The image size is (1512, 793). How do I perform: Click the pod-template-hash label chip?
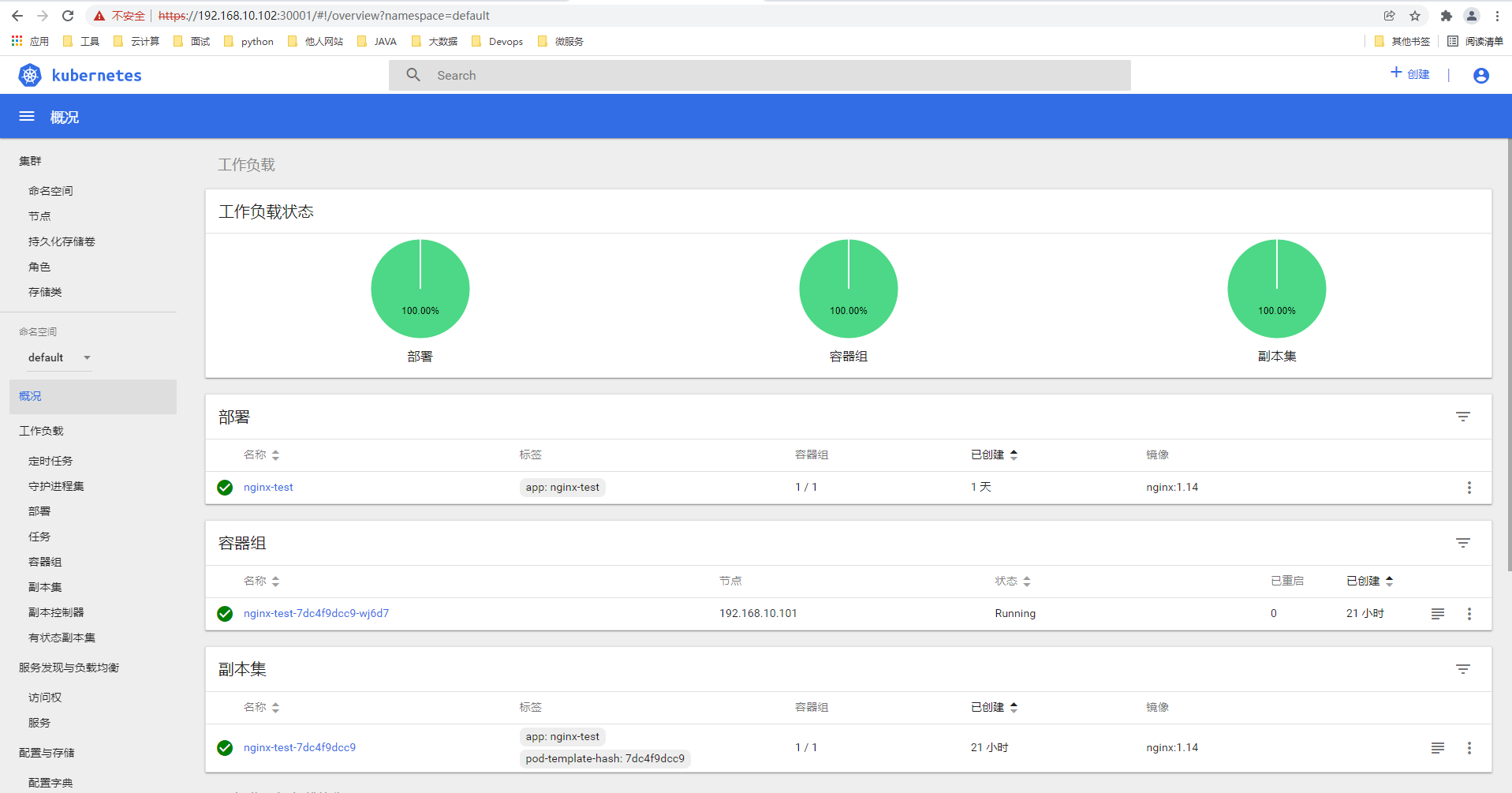click(605, 759)
